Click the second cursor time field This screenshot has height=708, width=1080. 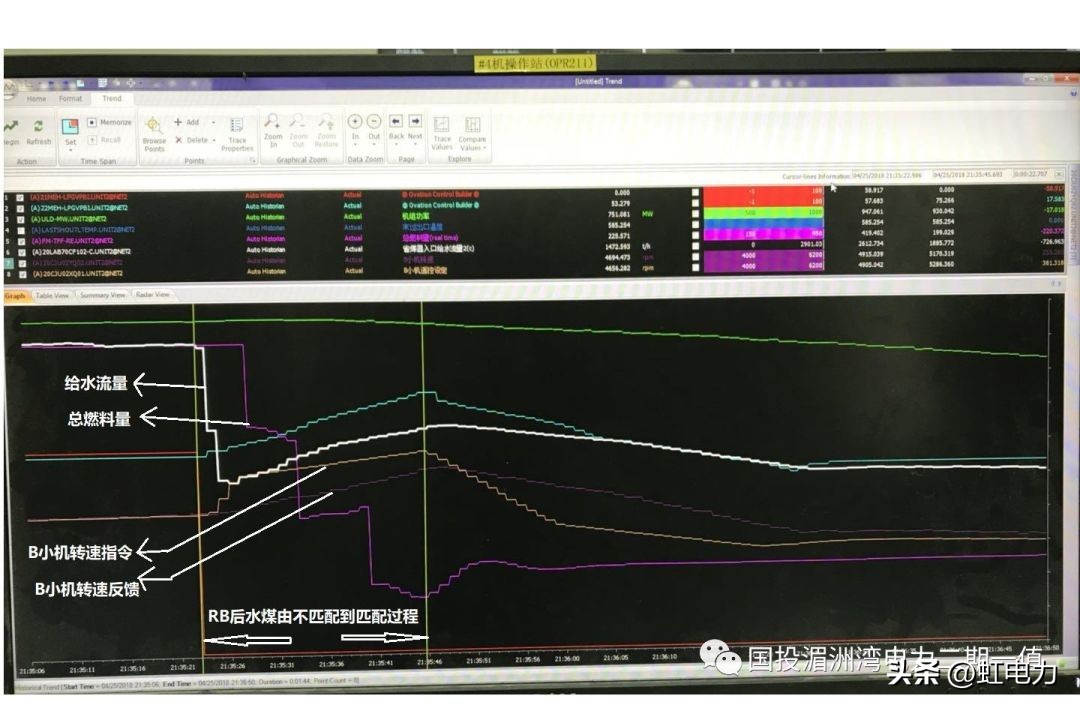click(968, 175)
